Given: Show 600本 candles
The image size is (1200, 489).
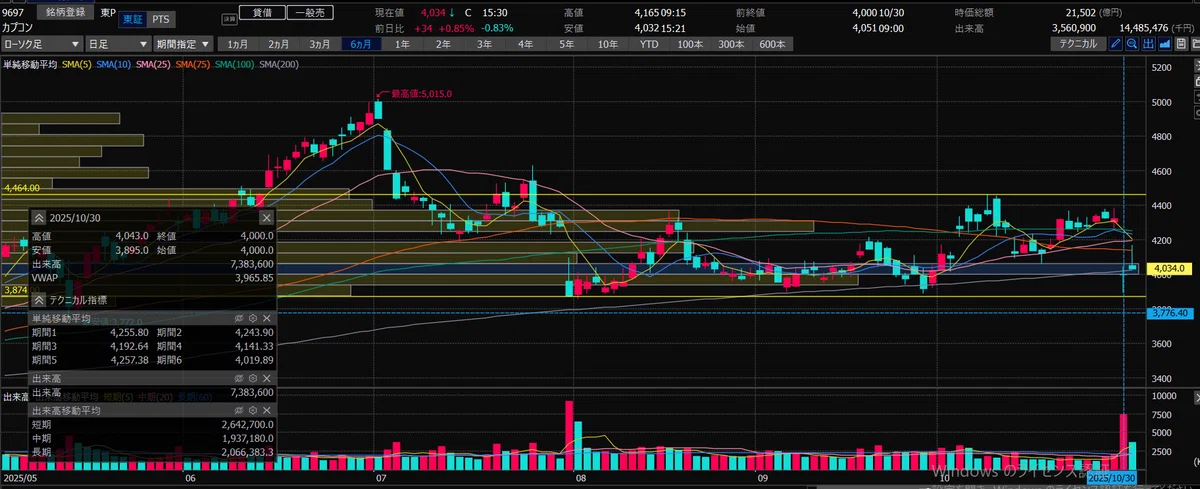Looking at the screenshot, I should 772,44.
